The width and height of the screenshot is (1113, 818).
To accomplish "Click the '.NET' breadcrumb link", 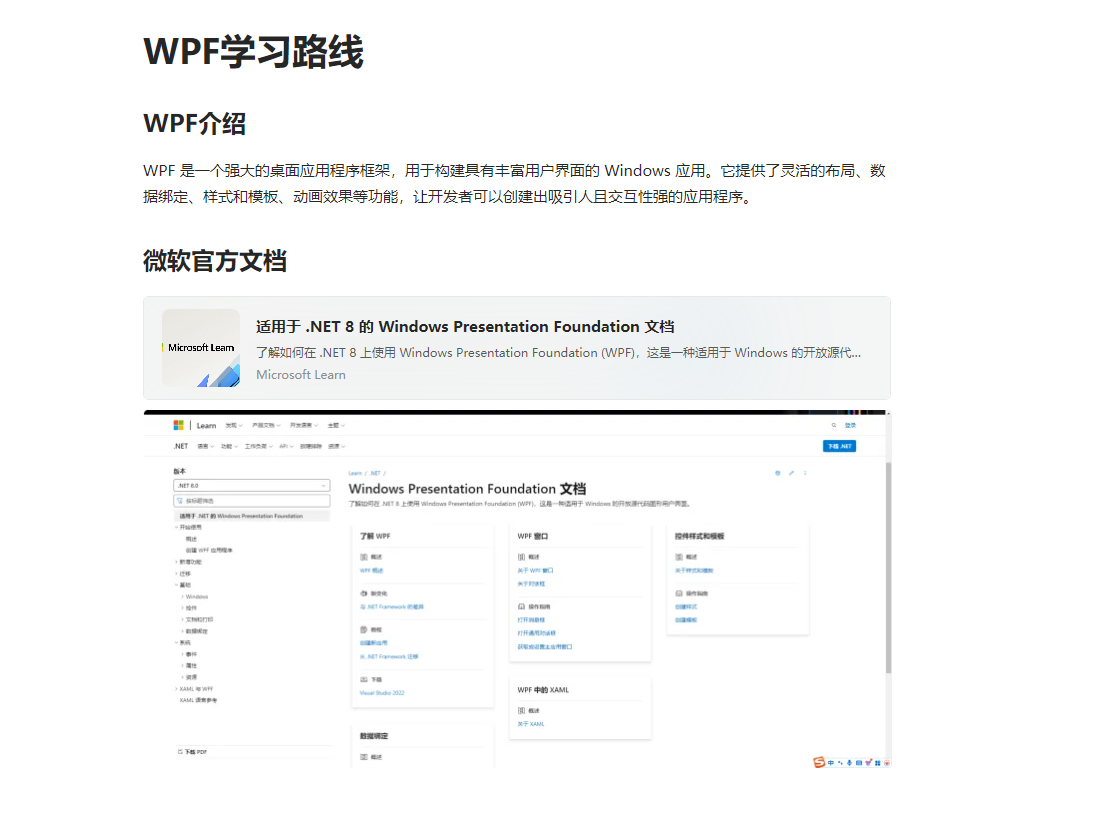I will pos(375,473).
